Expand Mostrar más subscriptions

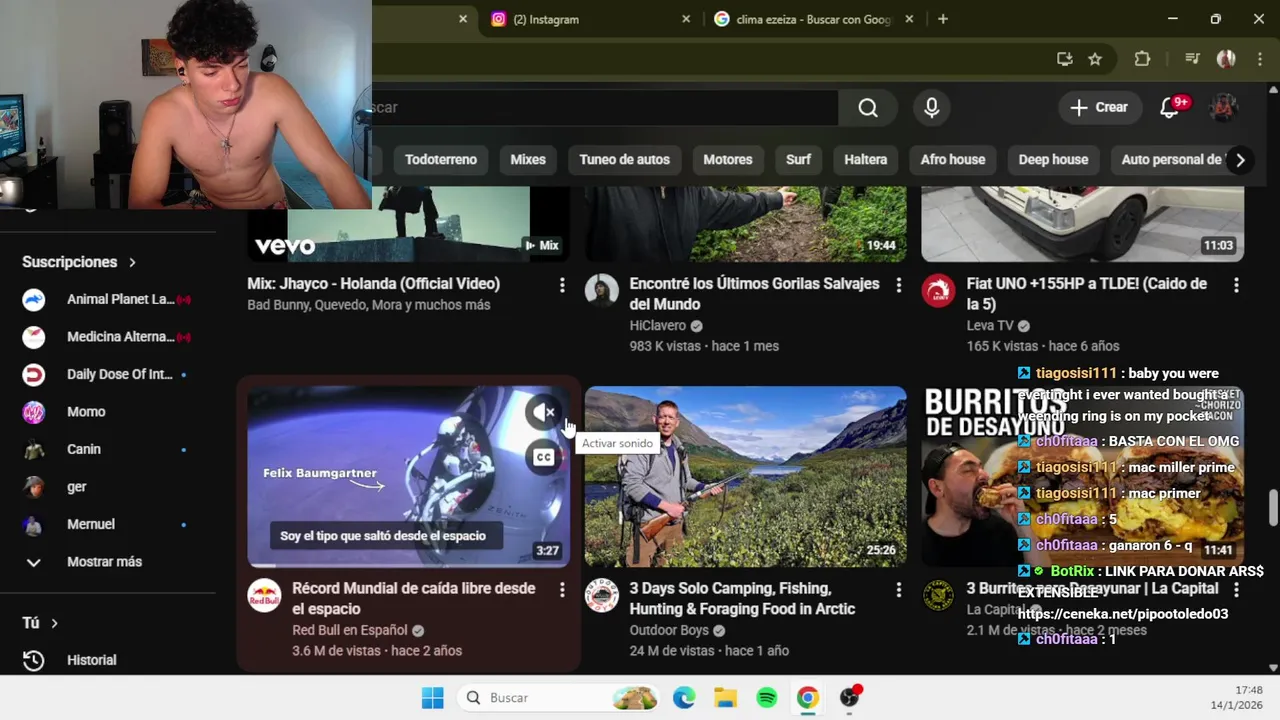coord(108,562)
